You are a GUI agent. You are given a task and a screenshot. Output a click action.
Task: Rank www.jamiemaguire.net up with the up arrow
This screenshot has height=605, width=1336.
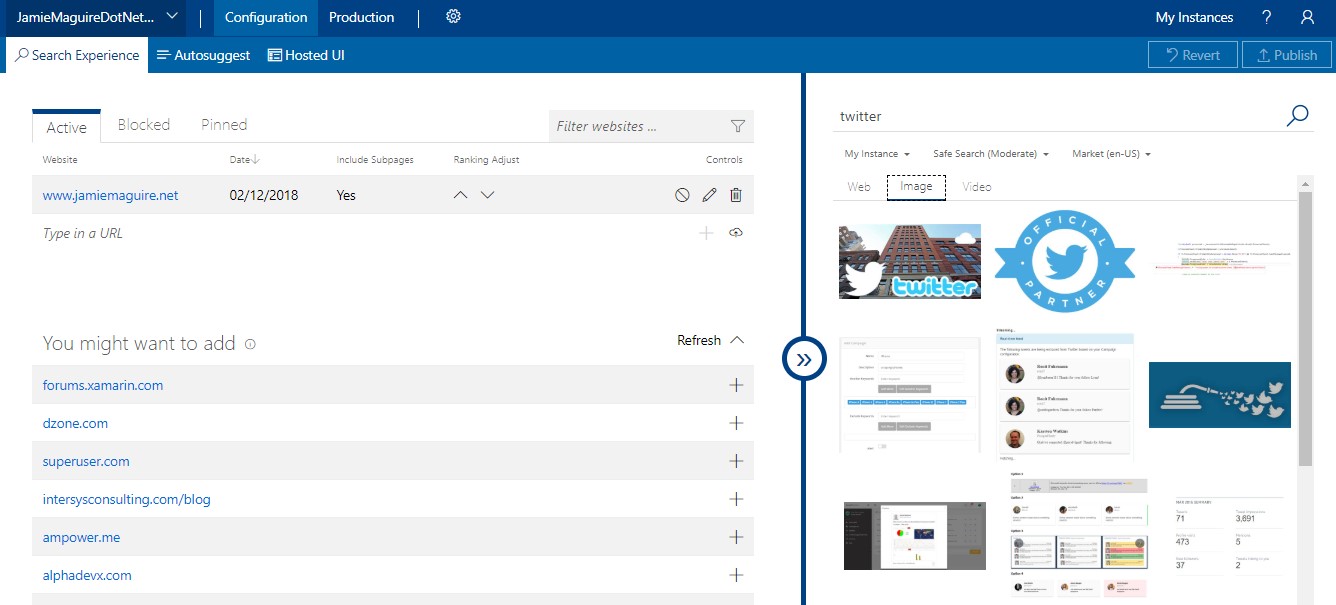tap(460, 195)
